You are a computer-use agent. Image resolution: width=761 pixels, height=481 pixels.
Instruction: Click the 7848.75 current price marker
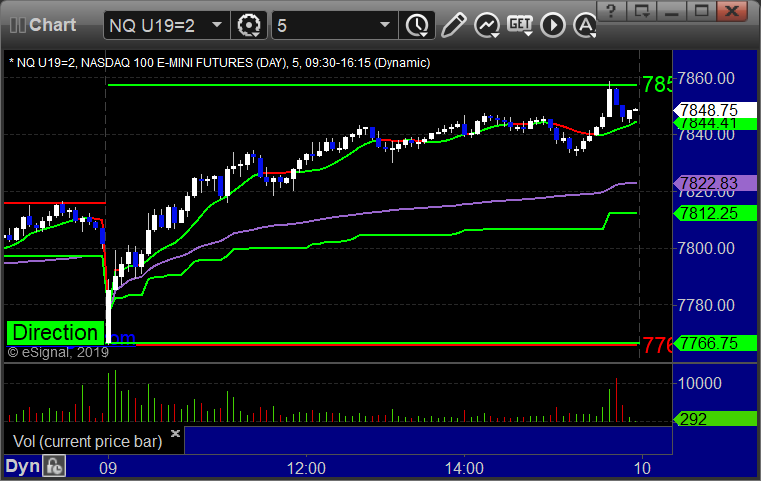714,110
